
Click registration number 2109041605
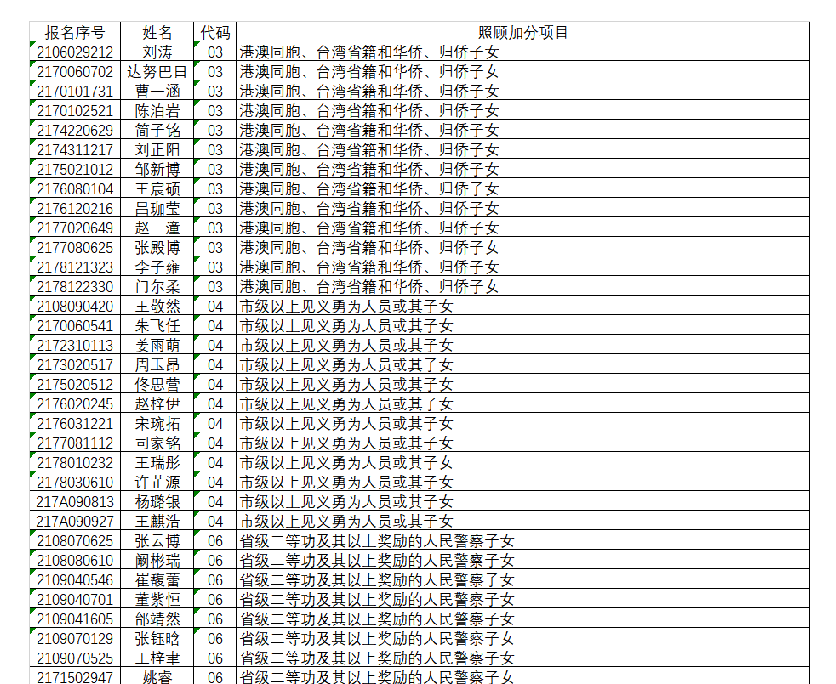click(75, 619)
